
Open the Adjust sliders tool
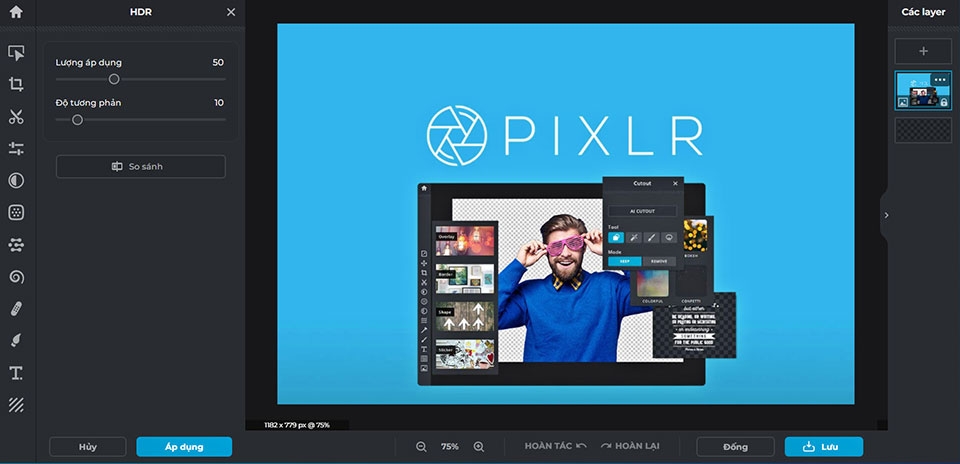tap(16, 148)
